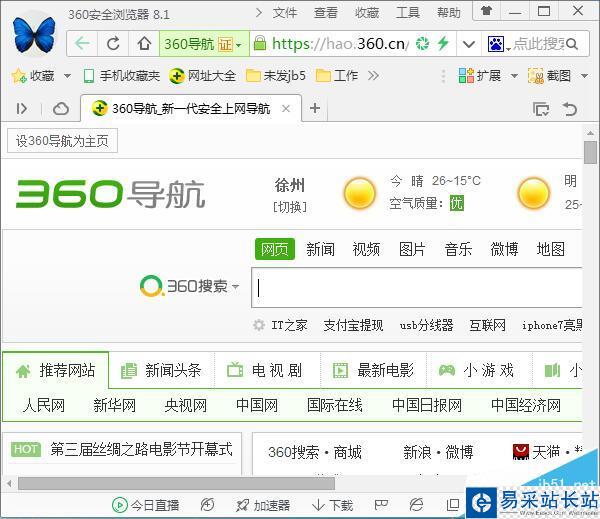Expand more bookmarks double chevron
Viewport: 600px width, 519px height.
click(x=373, y=76)
